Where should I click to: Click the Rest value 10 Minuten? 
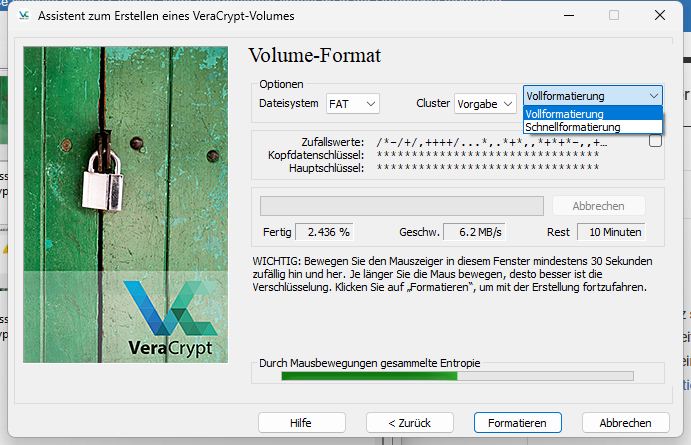tap(611, 232)
